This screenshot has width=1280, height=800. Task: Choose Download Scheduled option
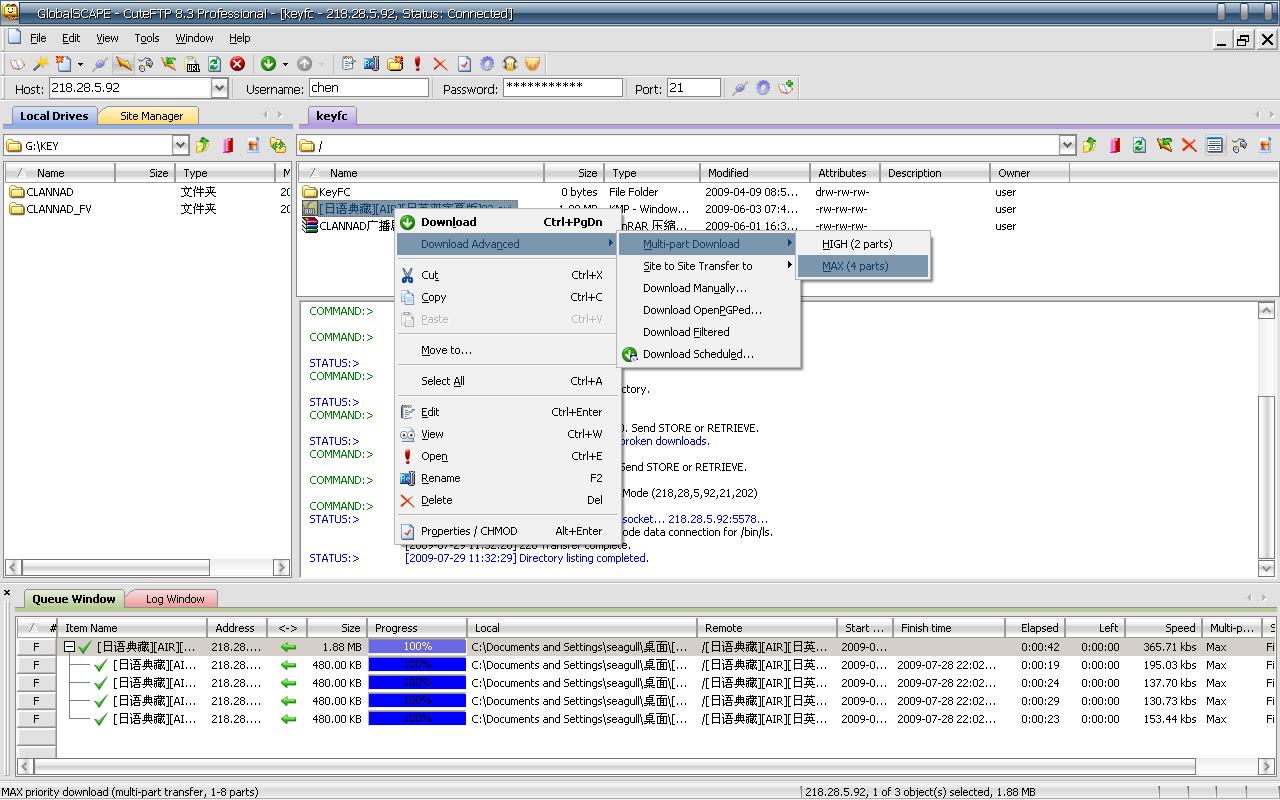point(708,354)
